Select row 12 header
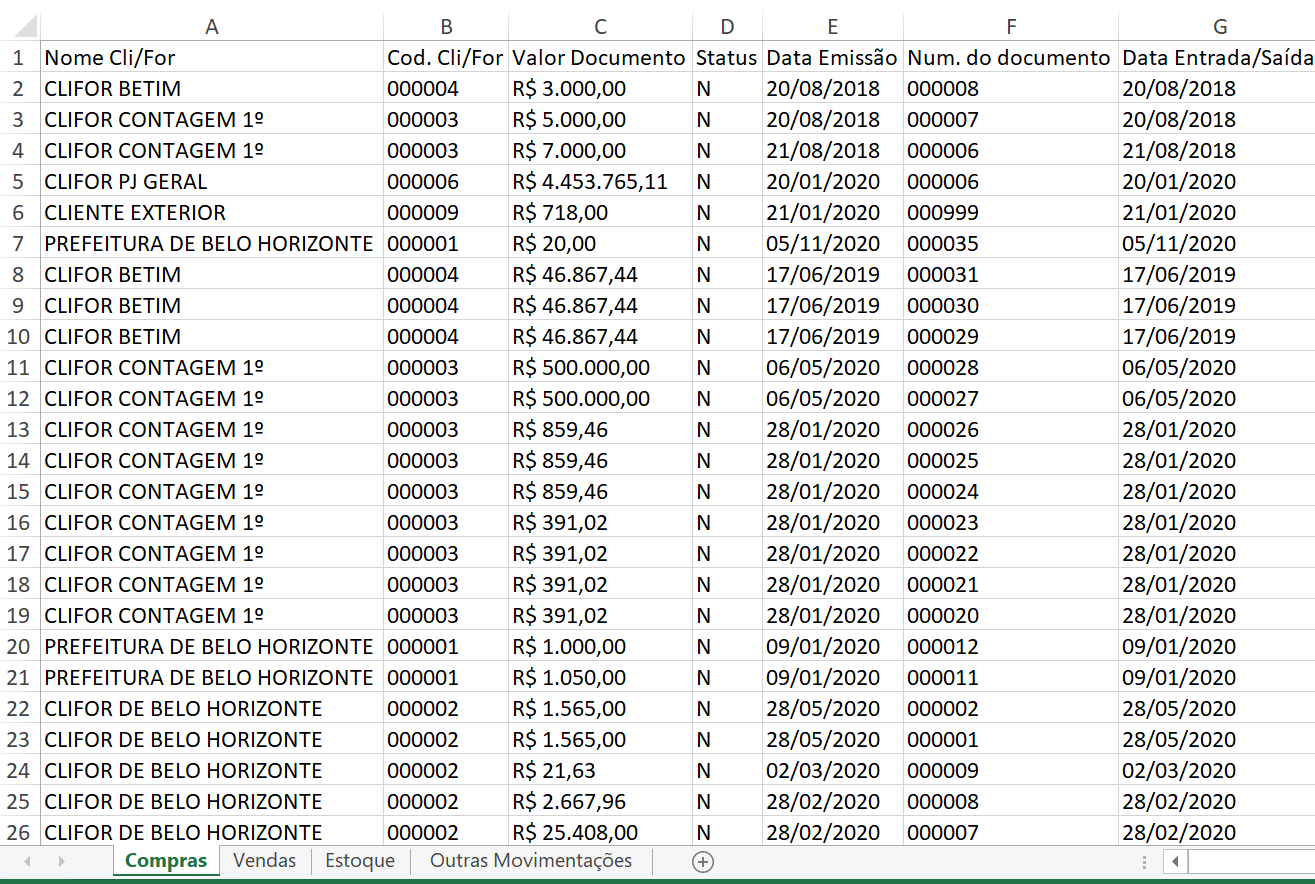 (x=20, y=399)
